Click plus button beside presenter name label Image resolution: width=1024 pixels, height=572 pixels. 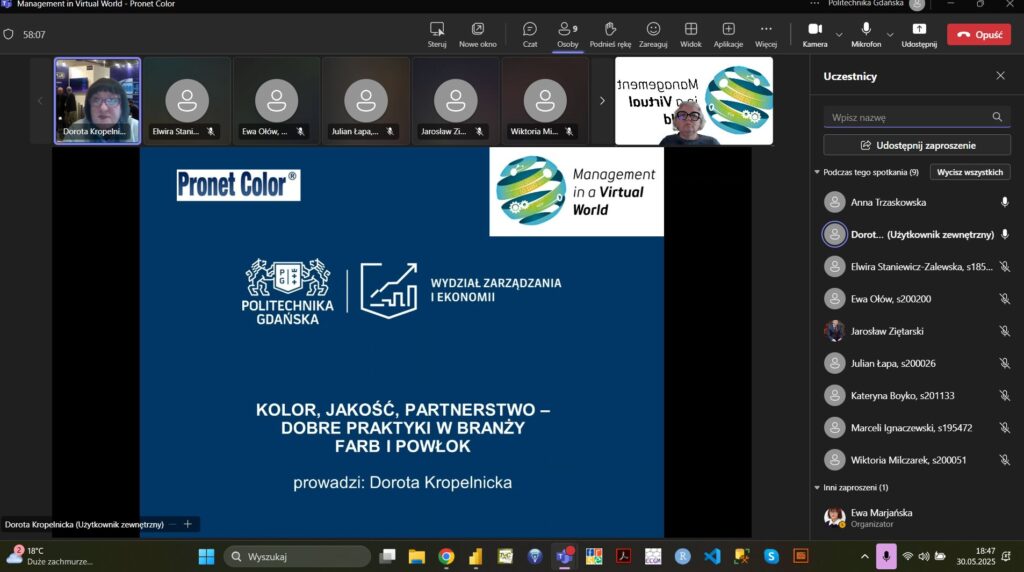[187, 524]
